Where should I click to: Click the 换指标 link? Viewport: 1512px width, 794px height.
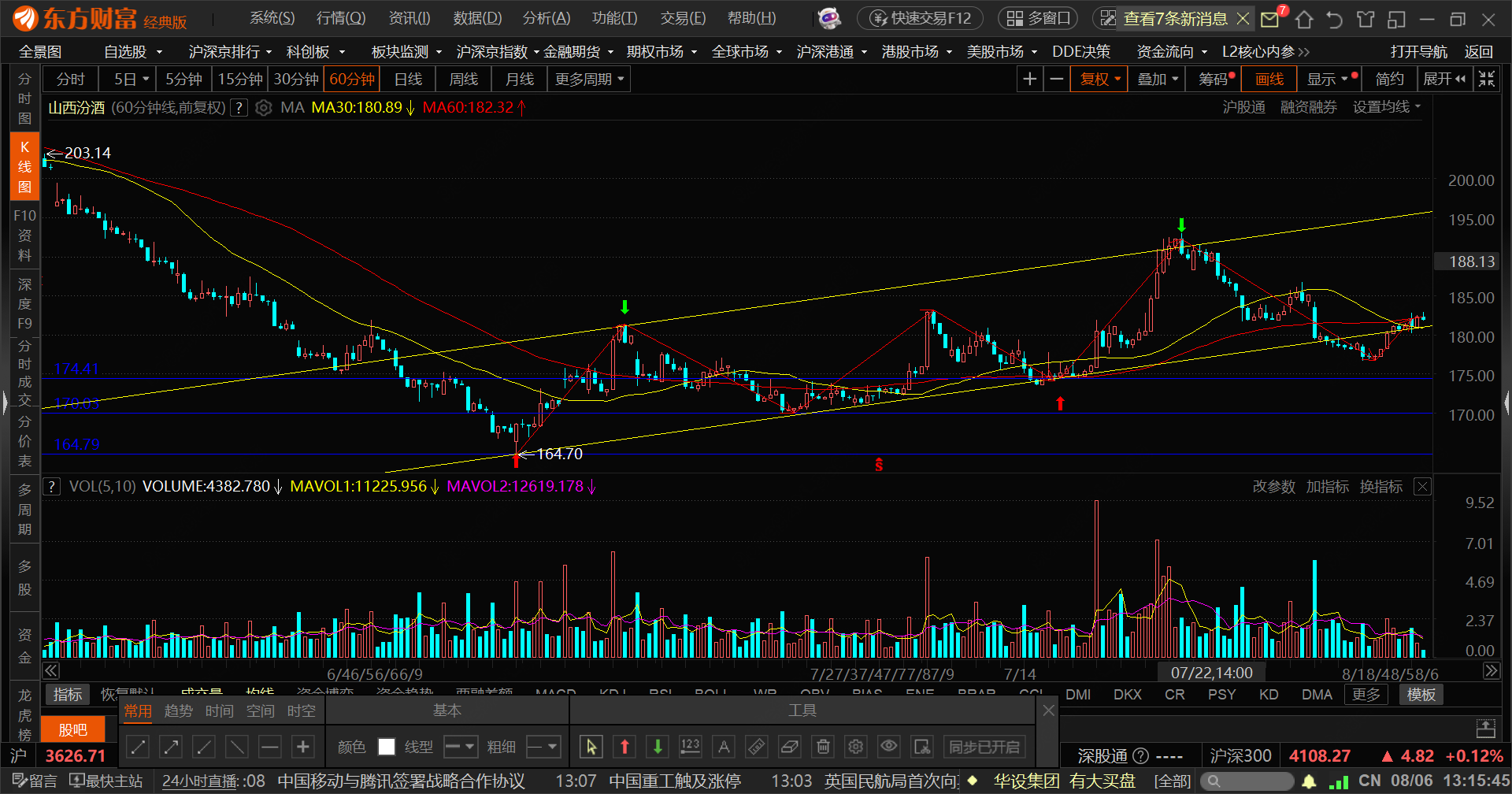(x=1381, y=487)
